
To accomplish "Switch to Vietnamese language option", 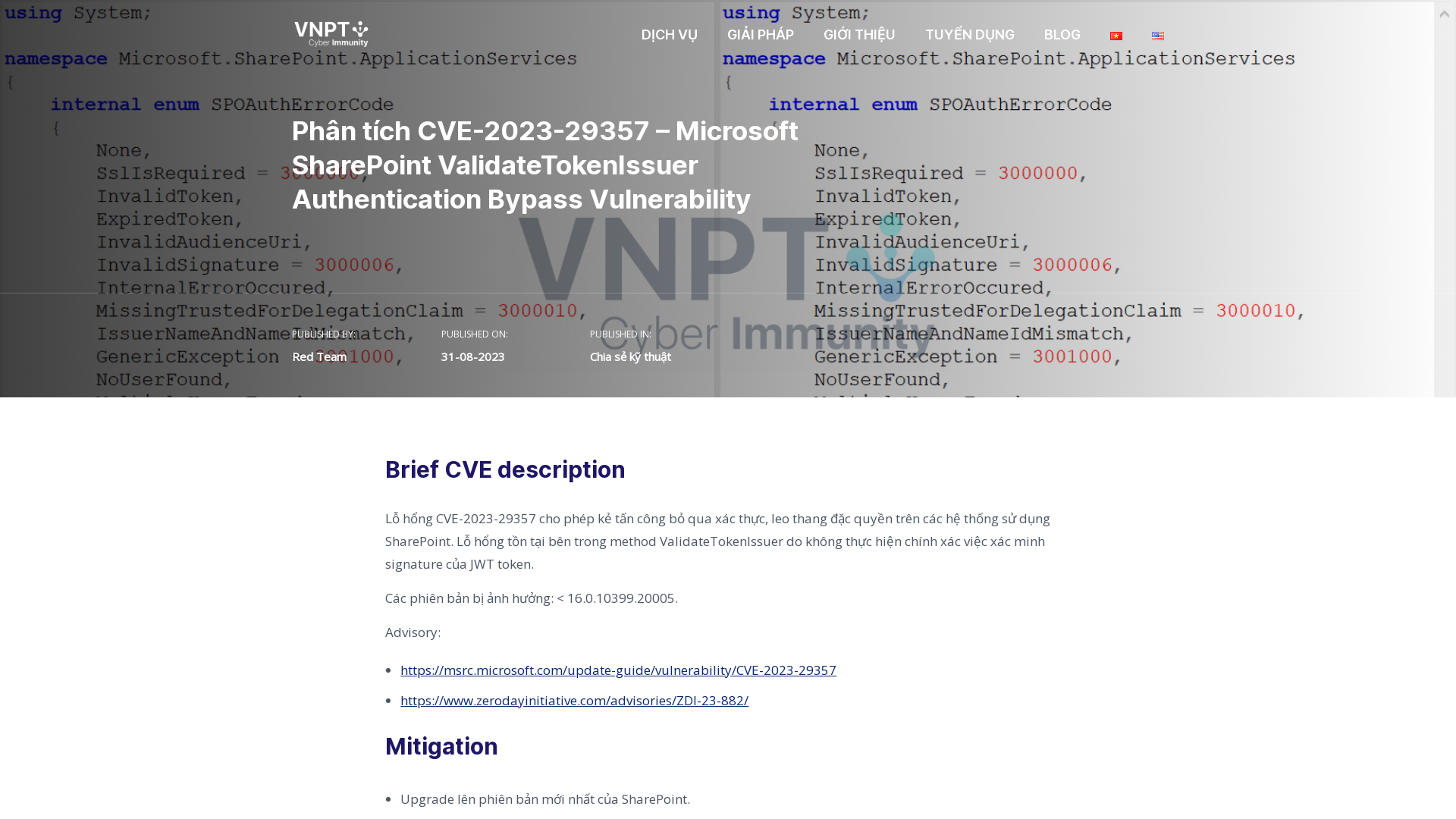I will click(1116, 35).
